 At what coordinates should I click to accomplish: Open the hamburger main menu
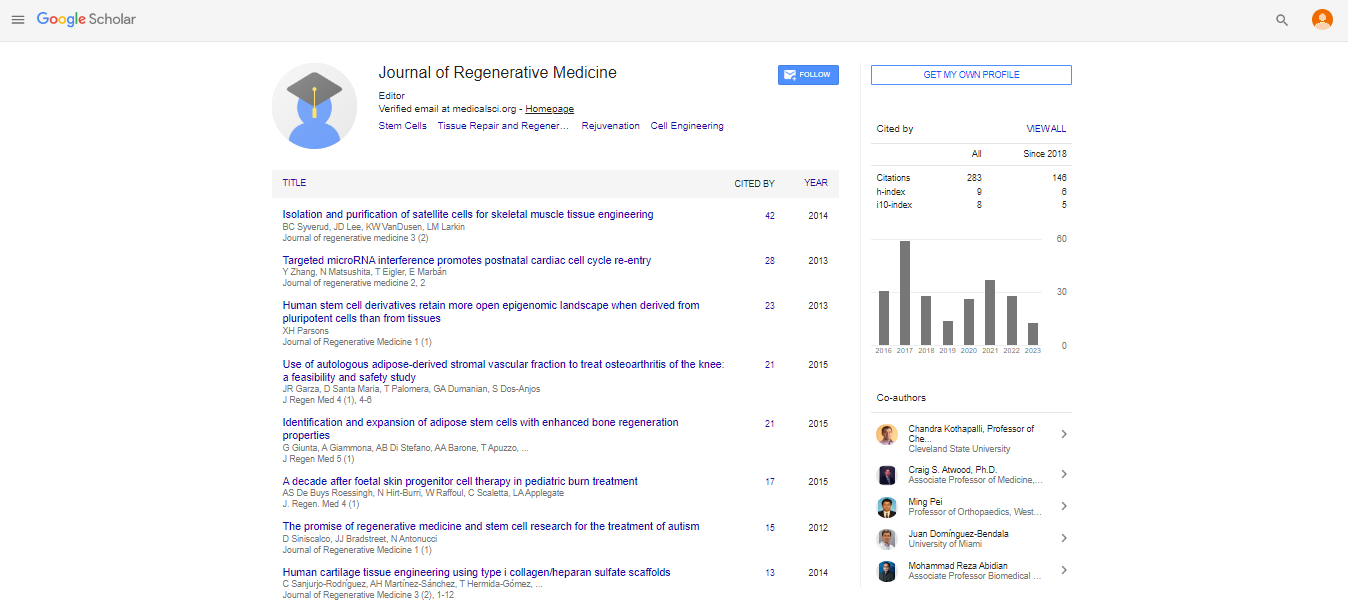coord(17,20)
